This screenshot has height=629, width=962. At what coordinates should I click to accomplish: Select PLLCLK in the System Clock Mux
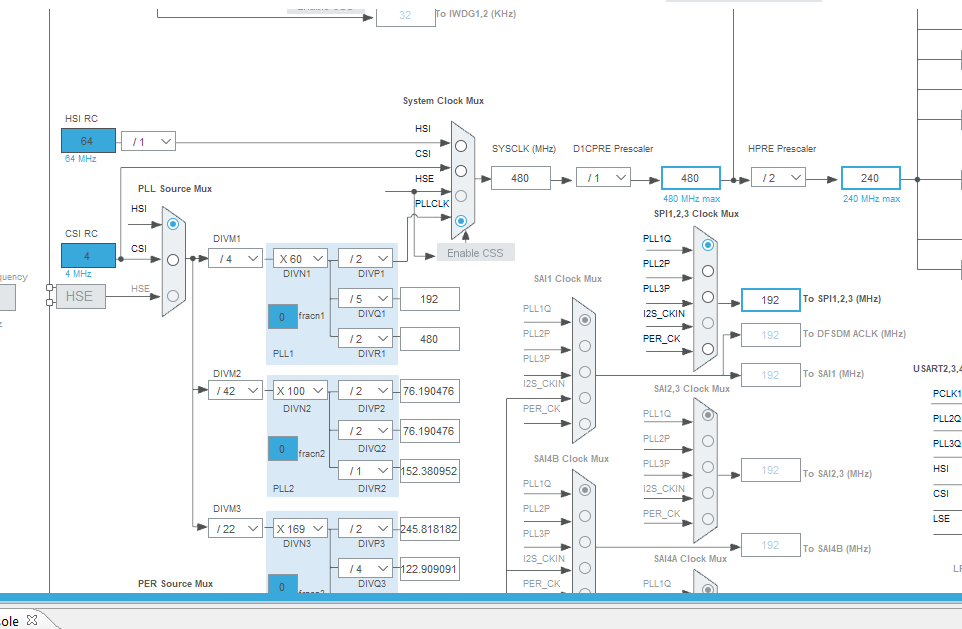point(460,220)
